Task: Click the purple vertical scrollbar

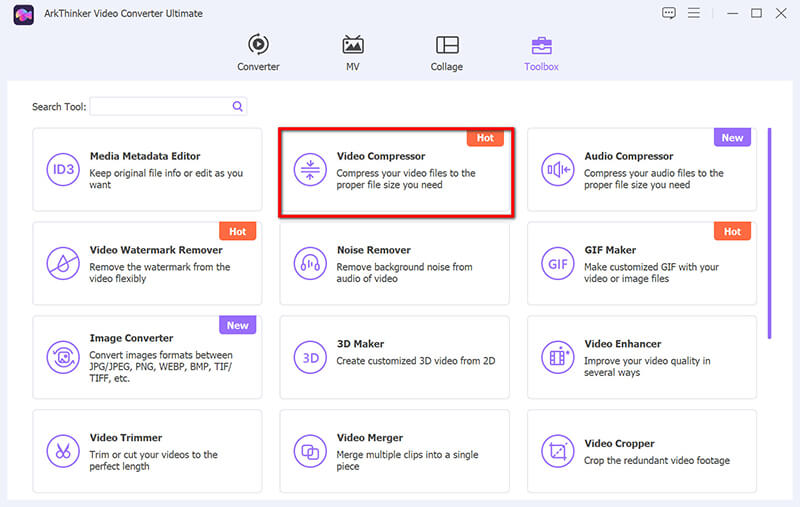Action: [769, 233]
